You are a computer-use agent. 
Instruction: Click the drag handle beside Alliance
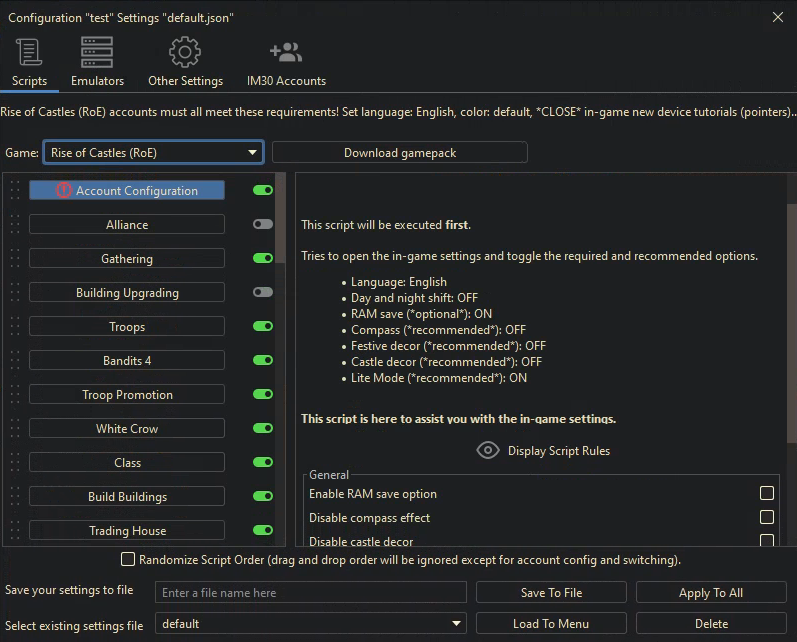tap(15, 225)
